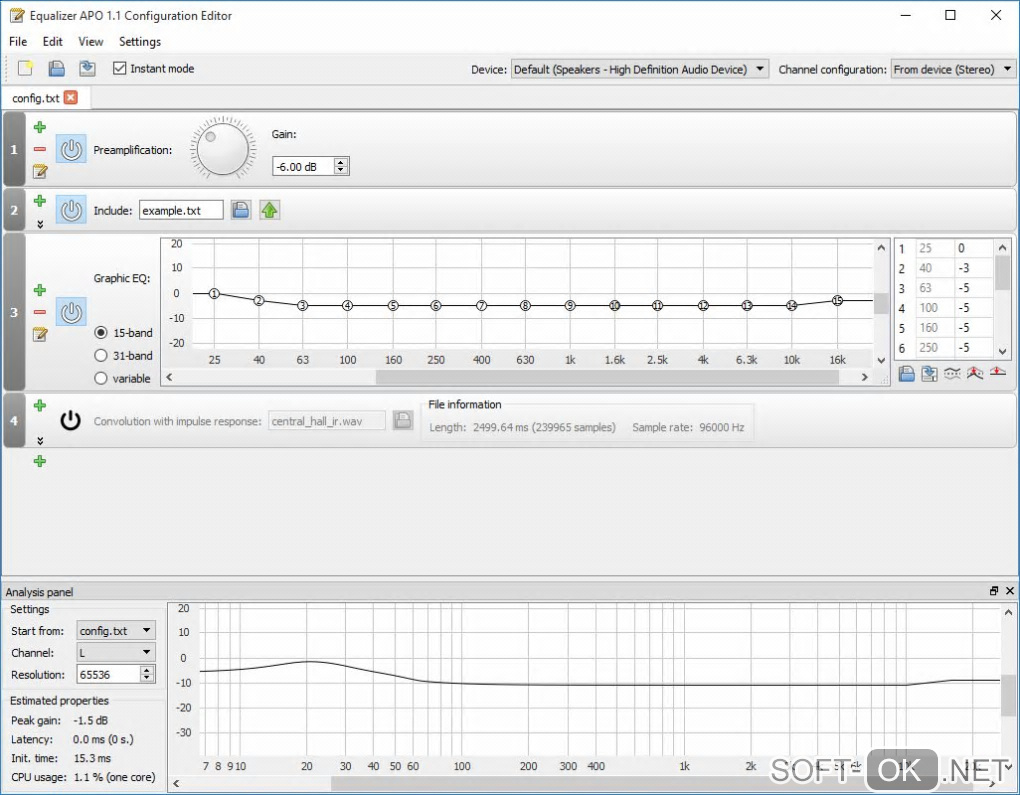Open the included file with green arrow
The image size is (1020, 795).
pos(269,209)
